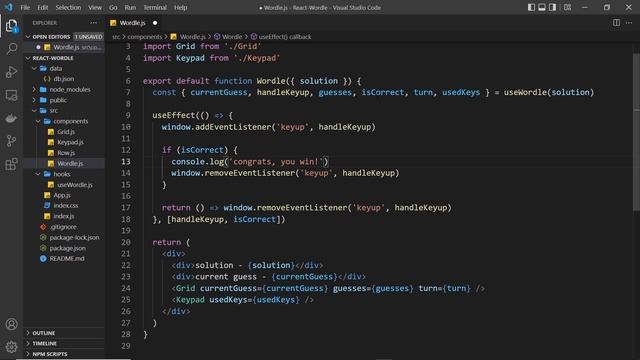Open the Terminal menu
Screen dimensions: 640x360
(155, 7)
